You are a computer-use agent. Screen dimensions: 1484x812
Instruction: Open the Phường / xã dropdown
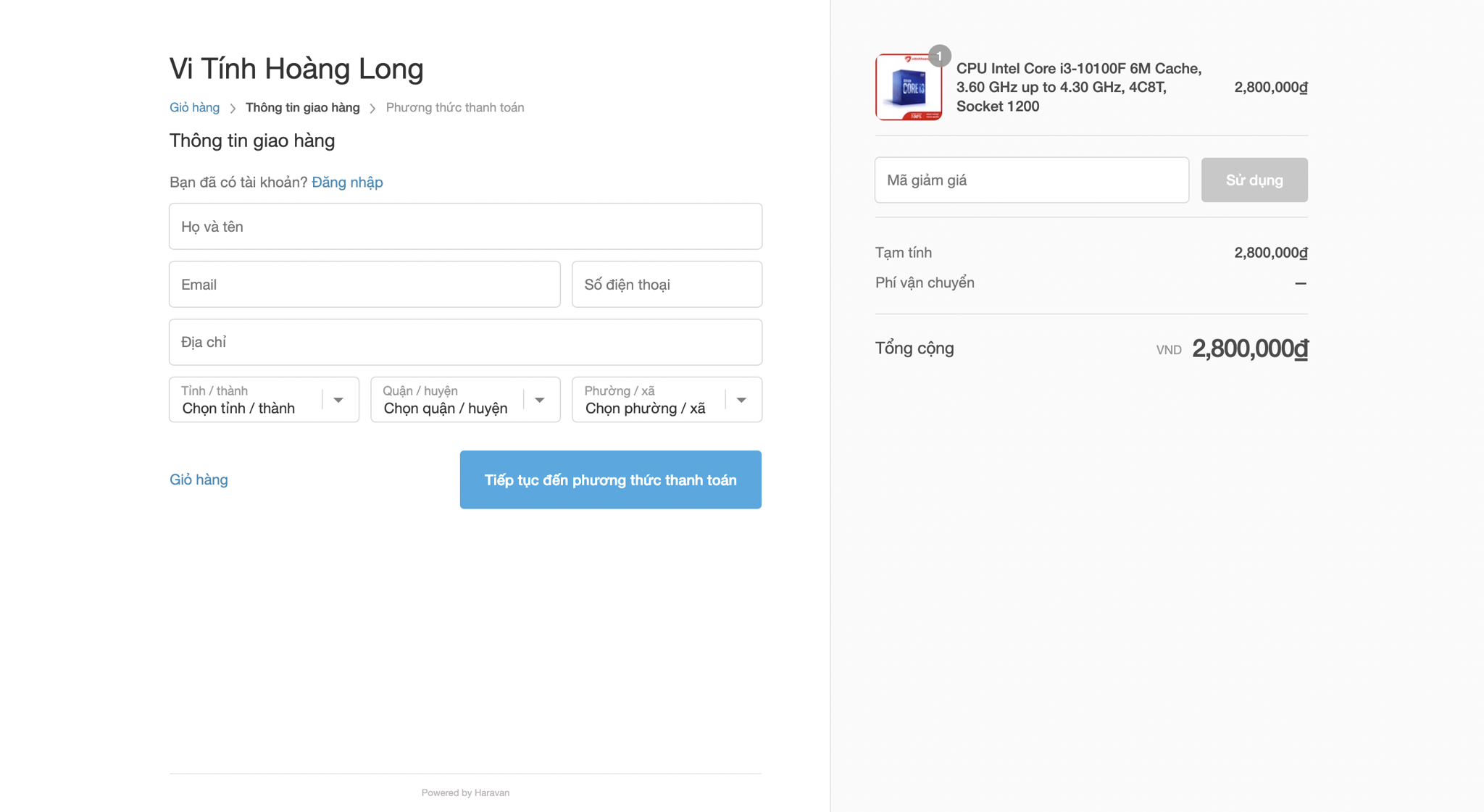tap(667, 399)
